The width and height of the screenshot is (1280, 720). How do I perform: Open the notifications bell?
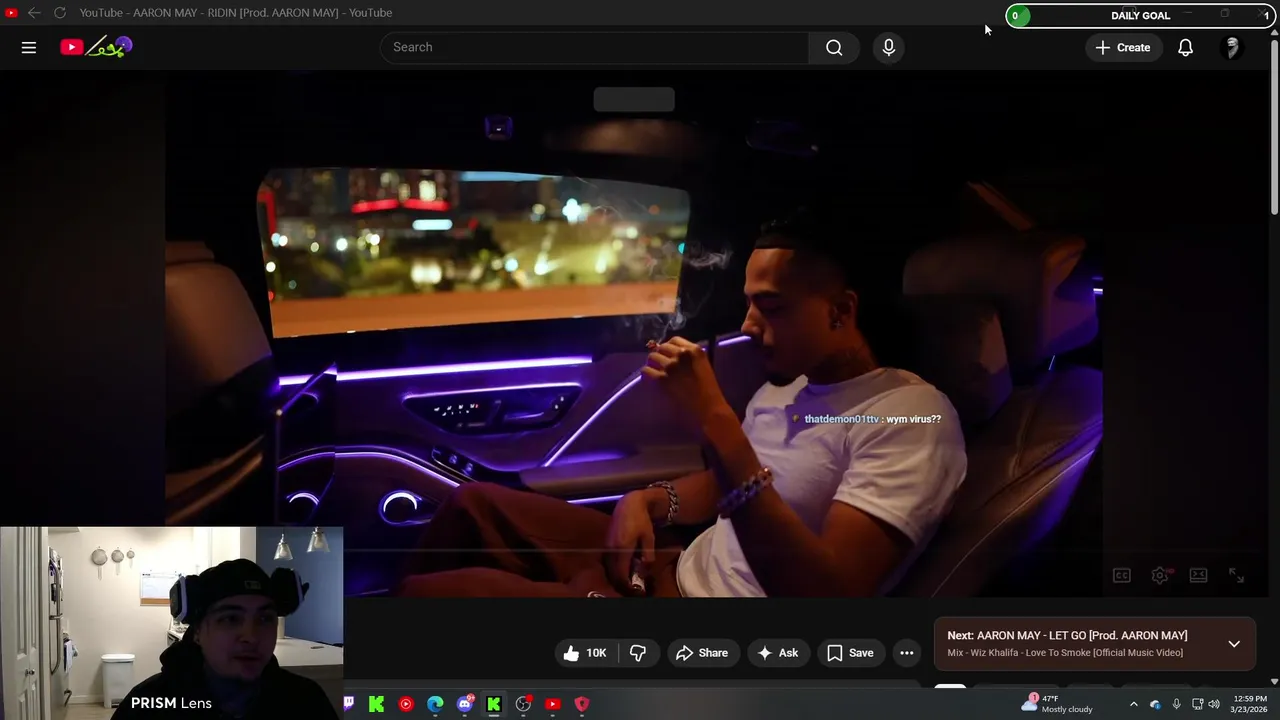point(1185,47)
